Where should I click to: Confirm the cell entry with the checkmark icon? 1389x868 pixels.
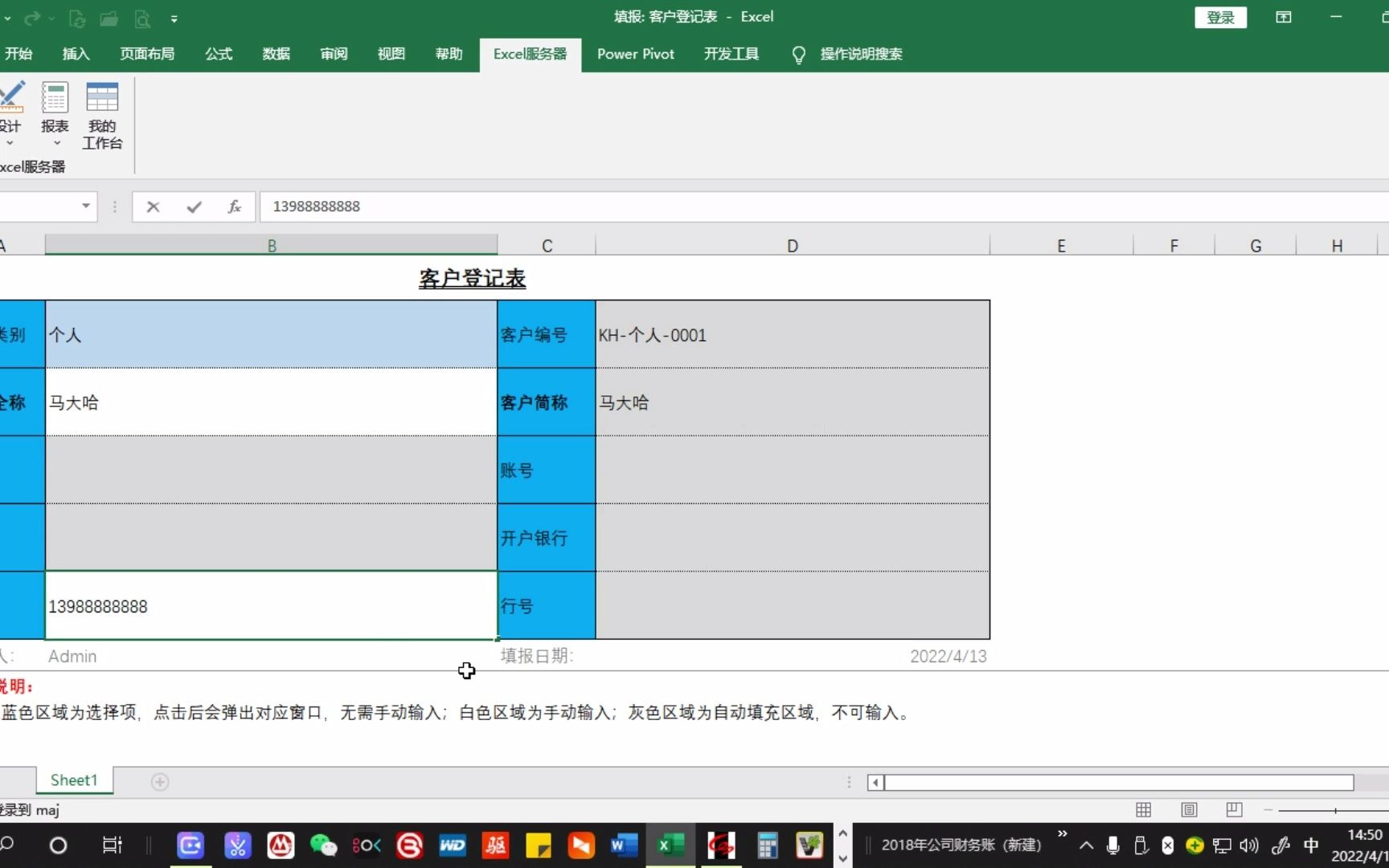(x=193, y=207)
